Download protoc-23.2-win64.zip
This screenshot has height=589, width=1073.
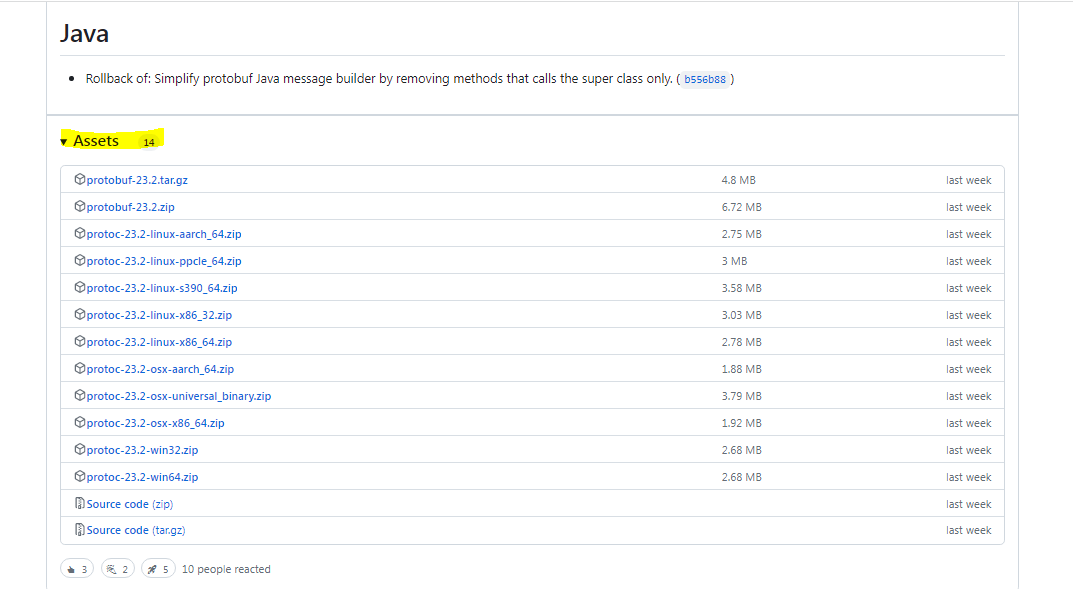click(142, 477)
